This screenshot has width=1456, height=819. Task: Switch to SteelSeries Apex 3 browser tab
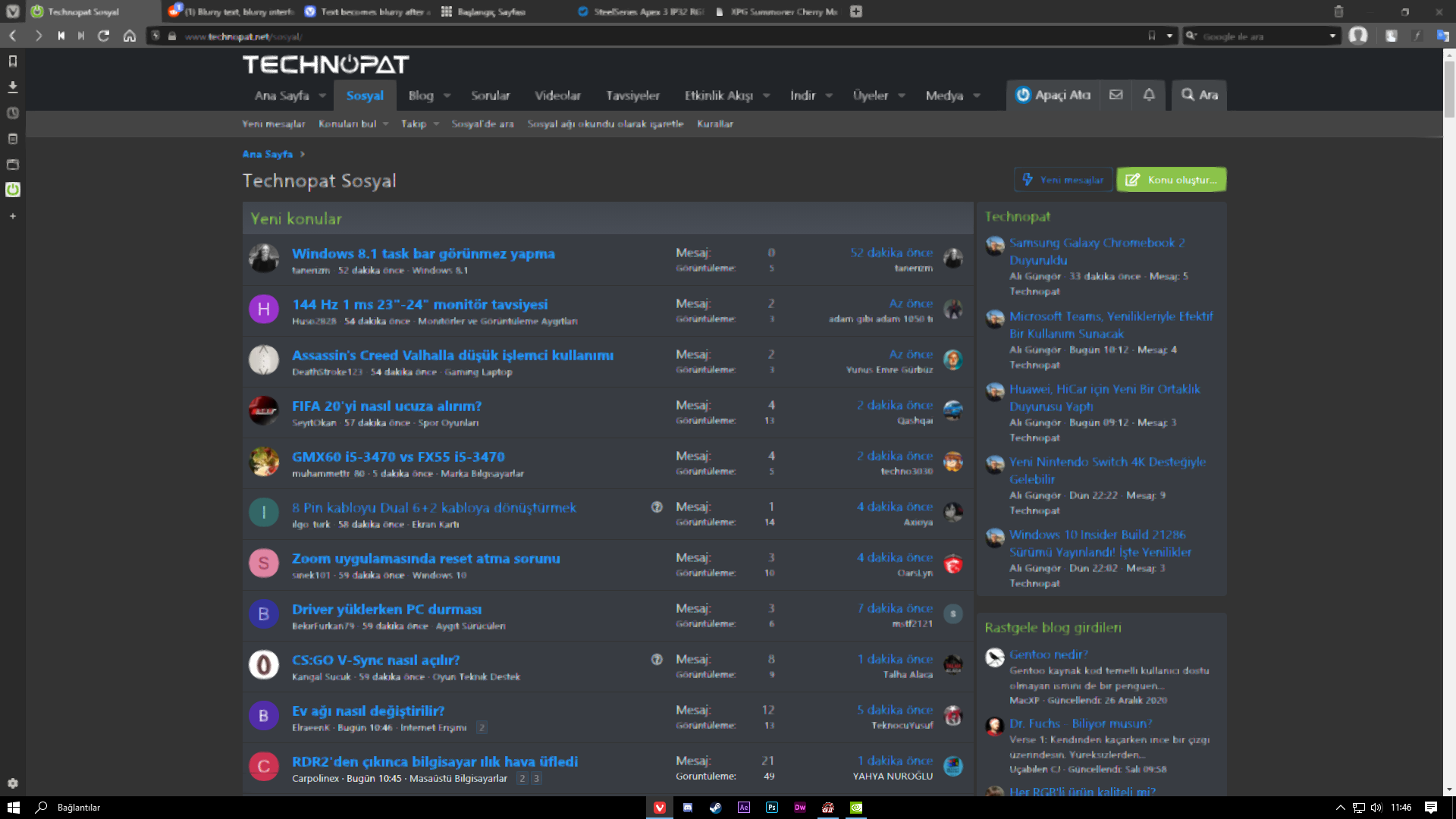click(x=641, y=11)
